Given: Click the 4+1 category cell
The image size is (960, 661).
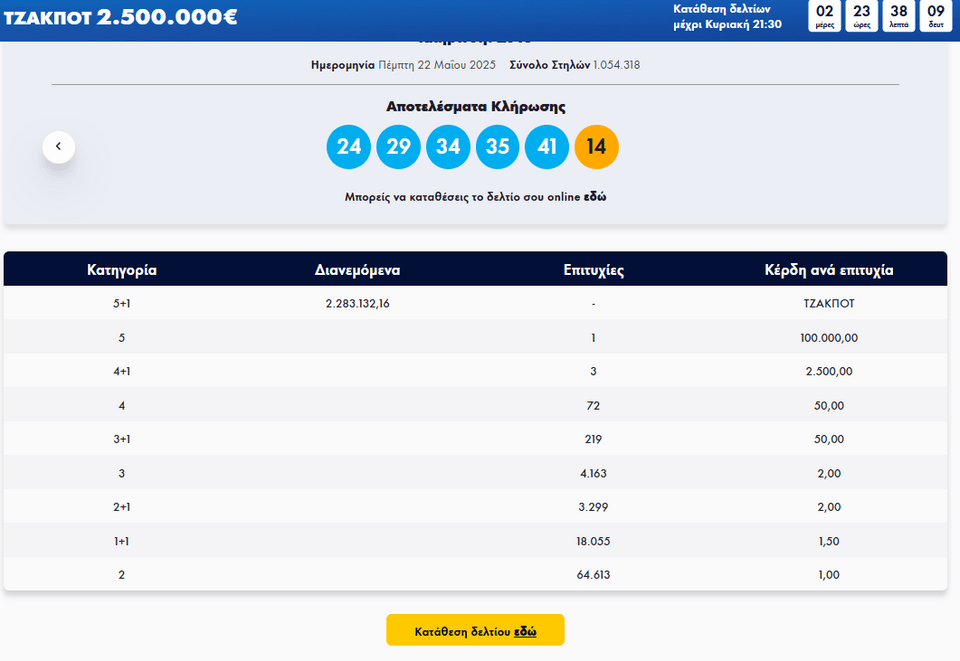Looking at the screenshot, I should click(x=122, y=372).
